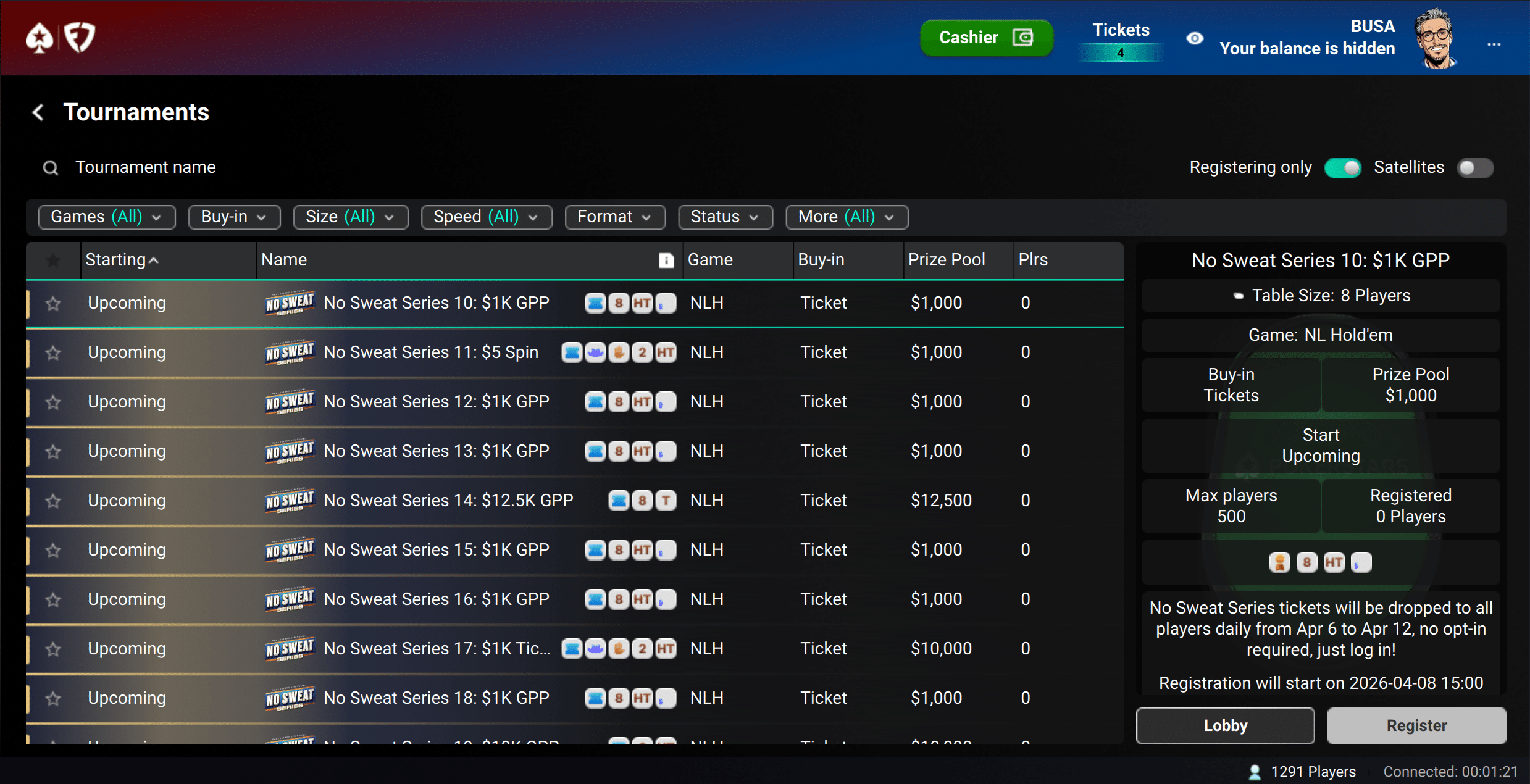Sort by the Prize Pool column header
The width and height of the screenshot is (1530, 784).
pyautogui.click(x=946, y=260)
